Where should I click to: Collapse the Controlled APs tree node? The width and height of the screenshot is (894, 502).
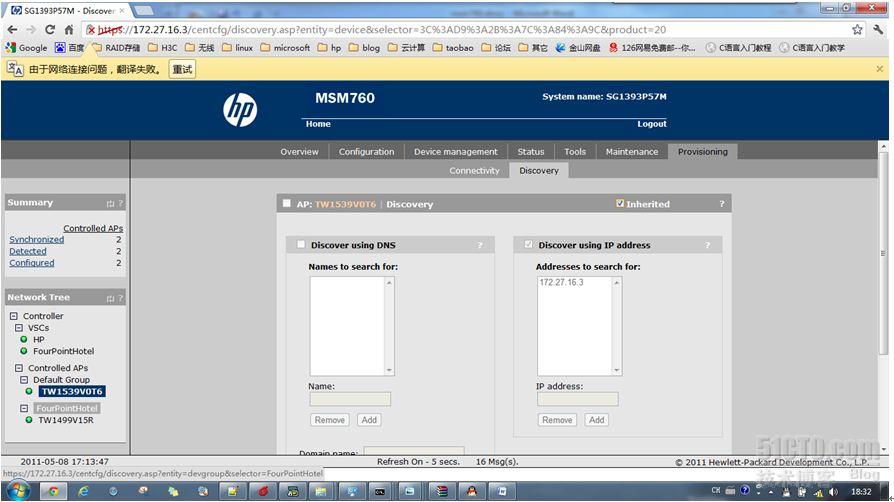pos(19,368)
